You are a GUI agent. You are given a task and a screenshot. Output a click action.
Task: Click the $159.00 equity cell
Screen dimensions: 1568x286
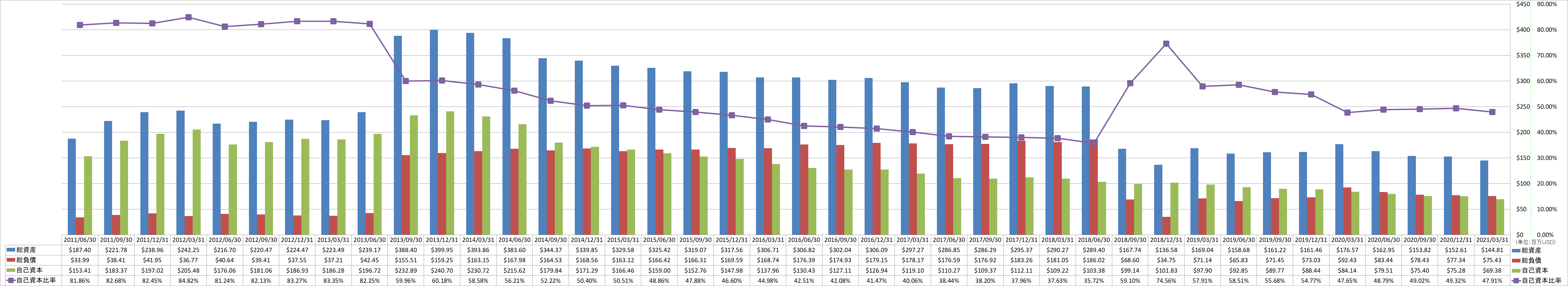pyautogui.click(x=659, y=271)
